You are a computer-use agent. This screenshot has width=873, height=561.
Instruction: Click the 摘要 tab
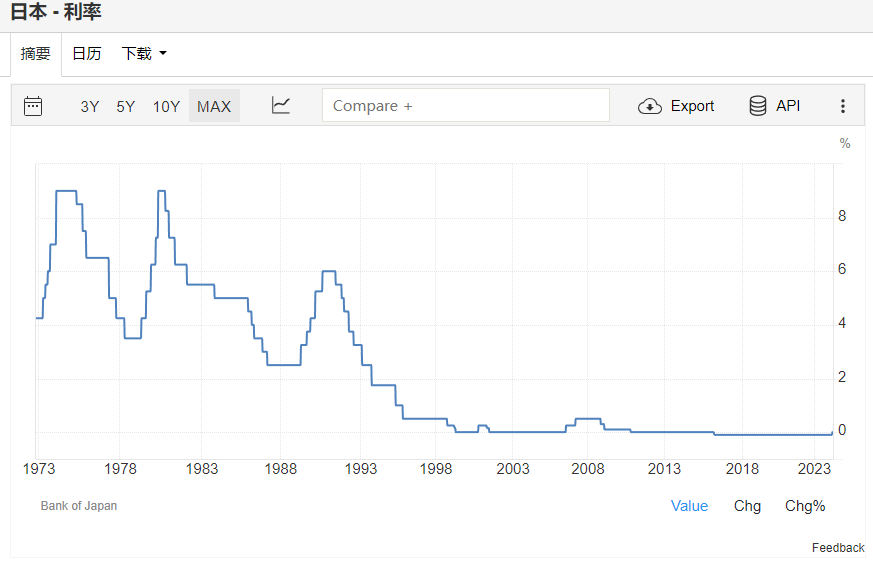point(36,54)
